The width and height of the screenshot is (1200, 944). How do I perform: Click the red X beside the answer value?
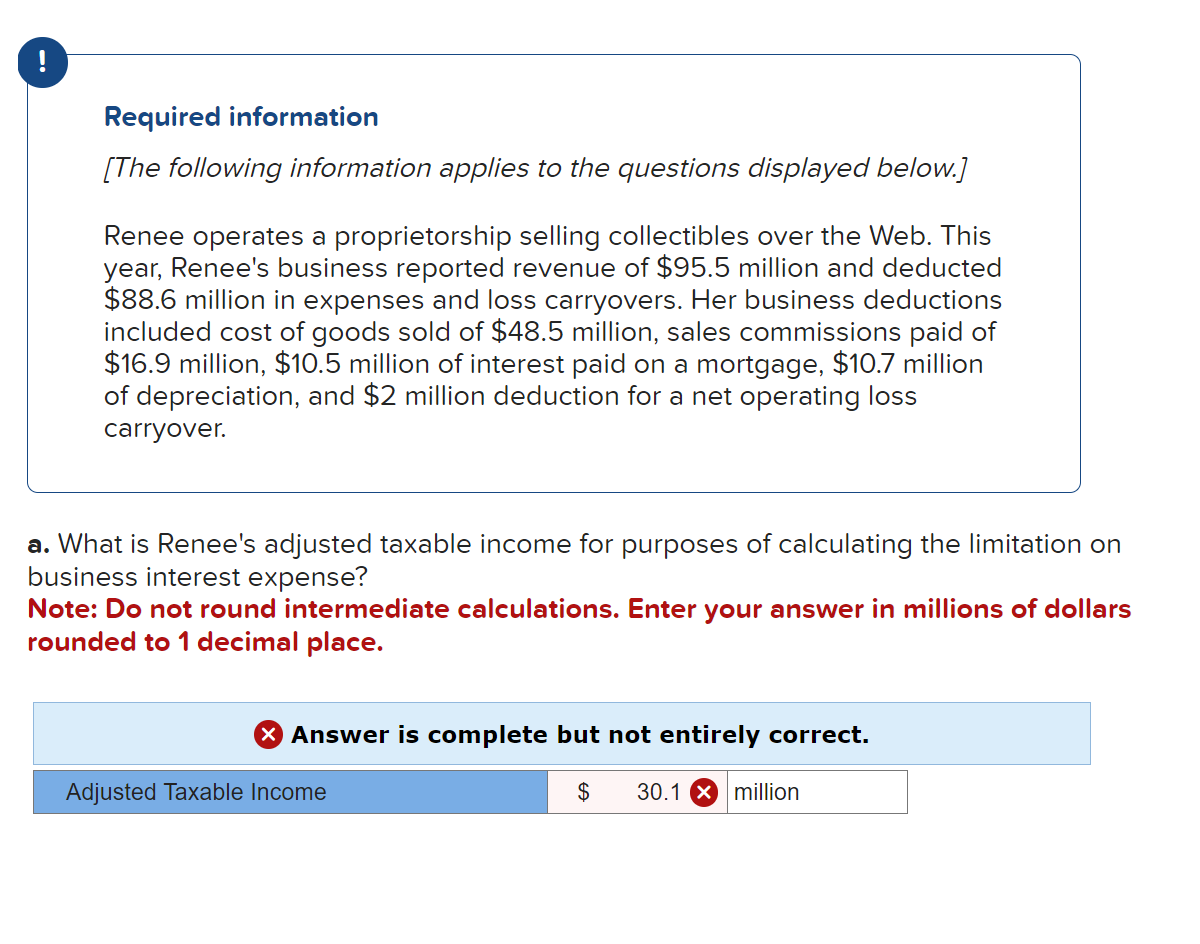click(703, 792)
